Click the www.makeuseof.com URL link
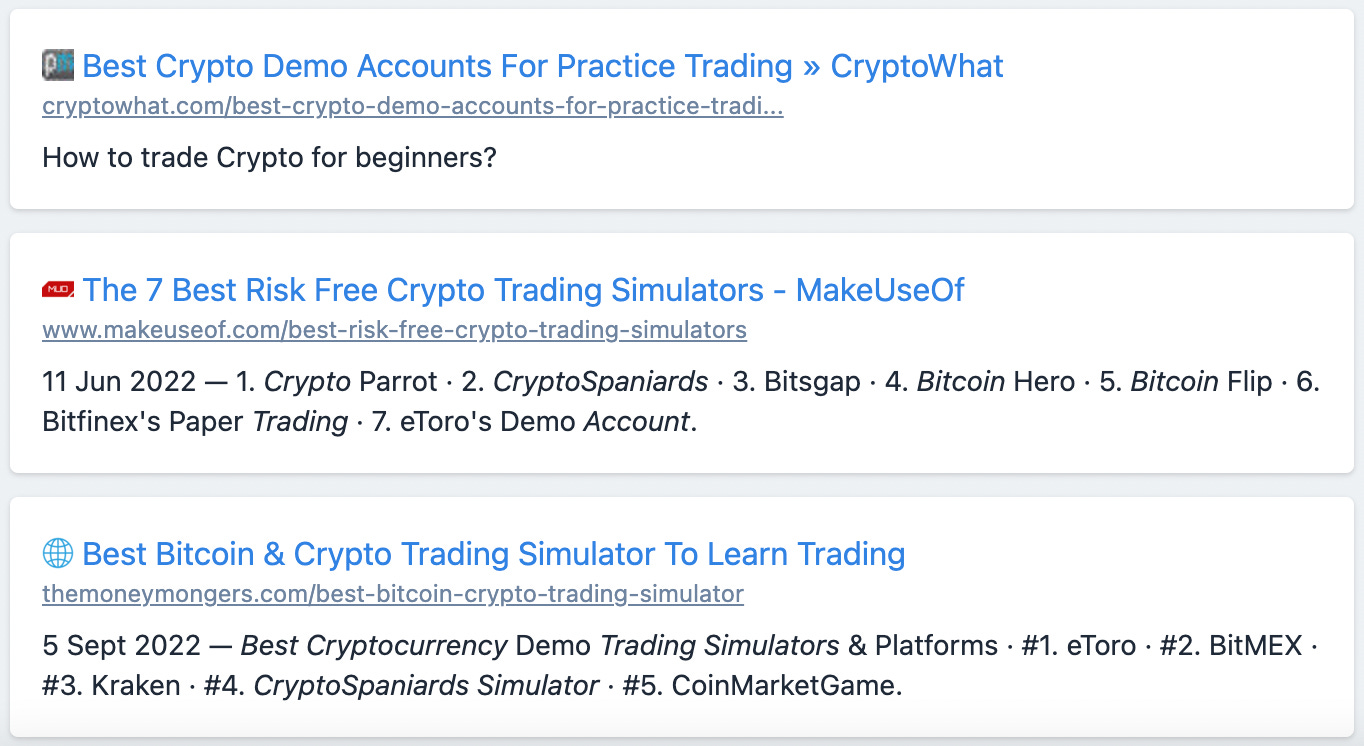 393,329
